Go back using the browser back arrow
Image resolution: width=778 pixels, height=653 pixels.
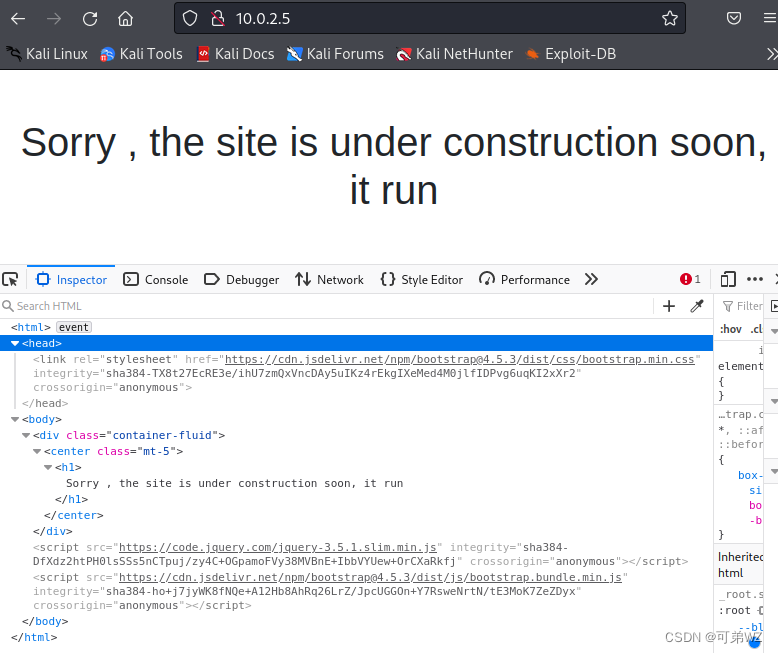click(x=18, y=19)
